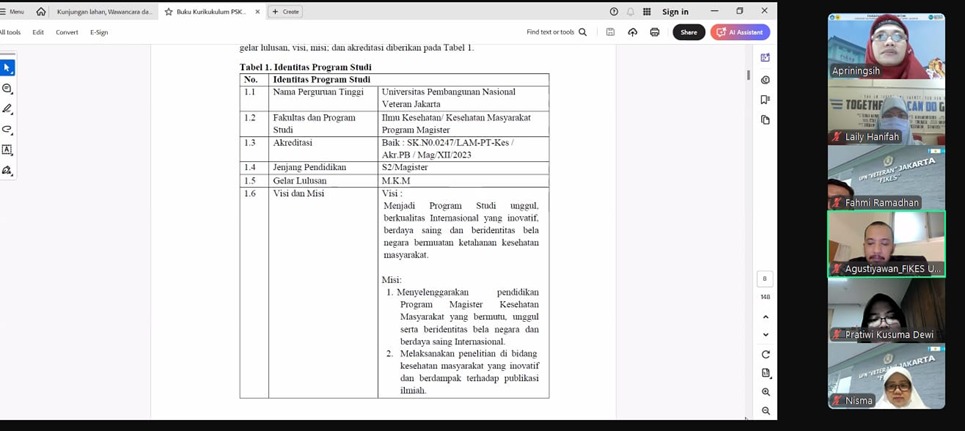Click the AI Assistant button

coord(740,32)
